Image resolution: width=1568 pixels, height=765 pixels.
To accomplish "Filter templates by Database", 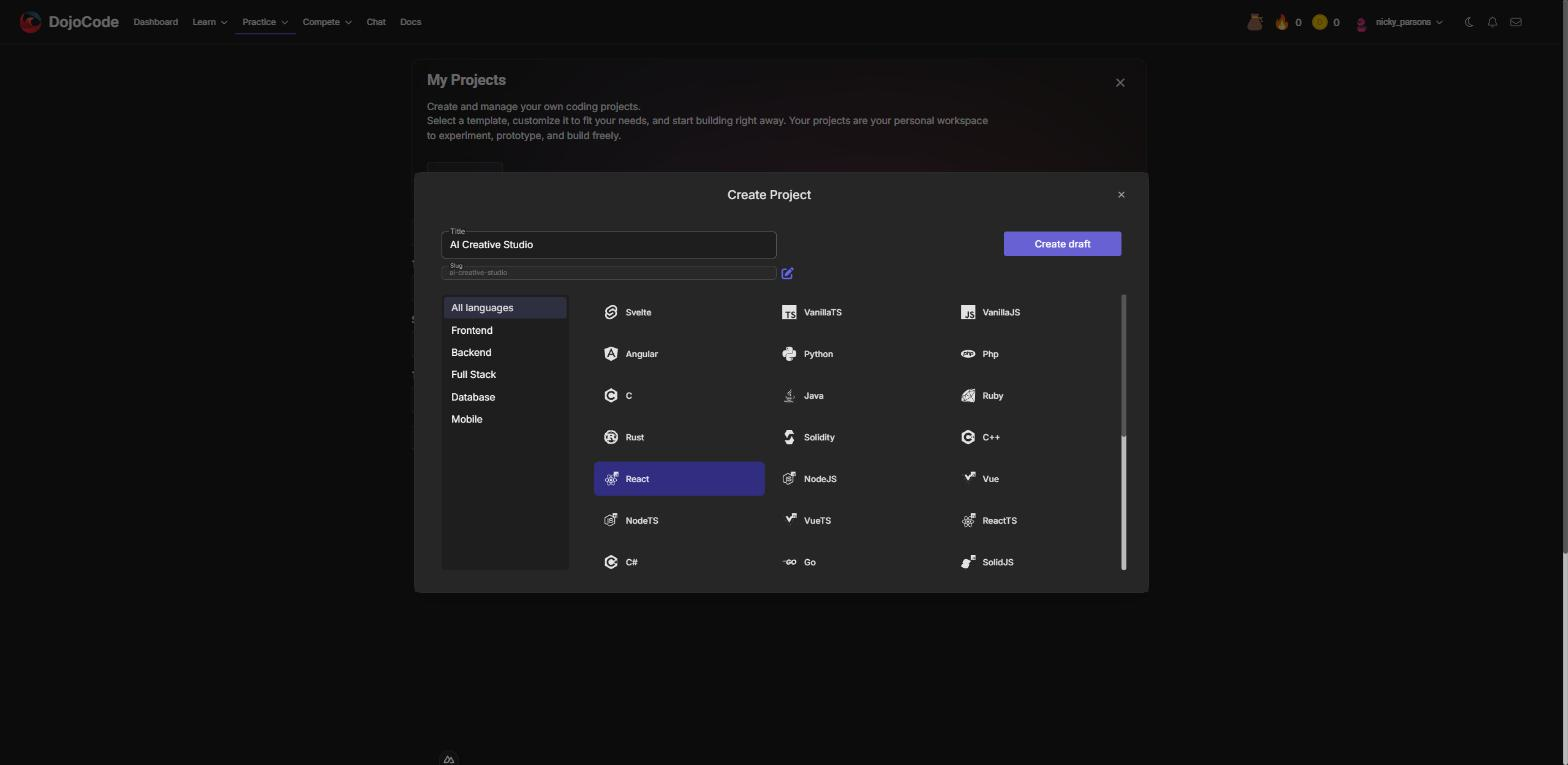I will point(505,397).
